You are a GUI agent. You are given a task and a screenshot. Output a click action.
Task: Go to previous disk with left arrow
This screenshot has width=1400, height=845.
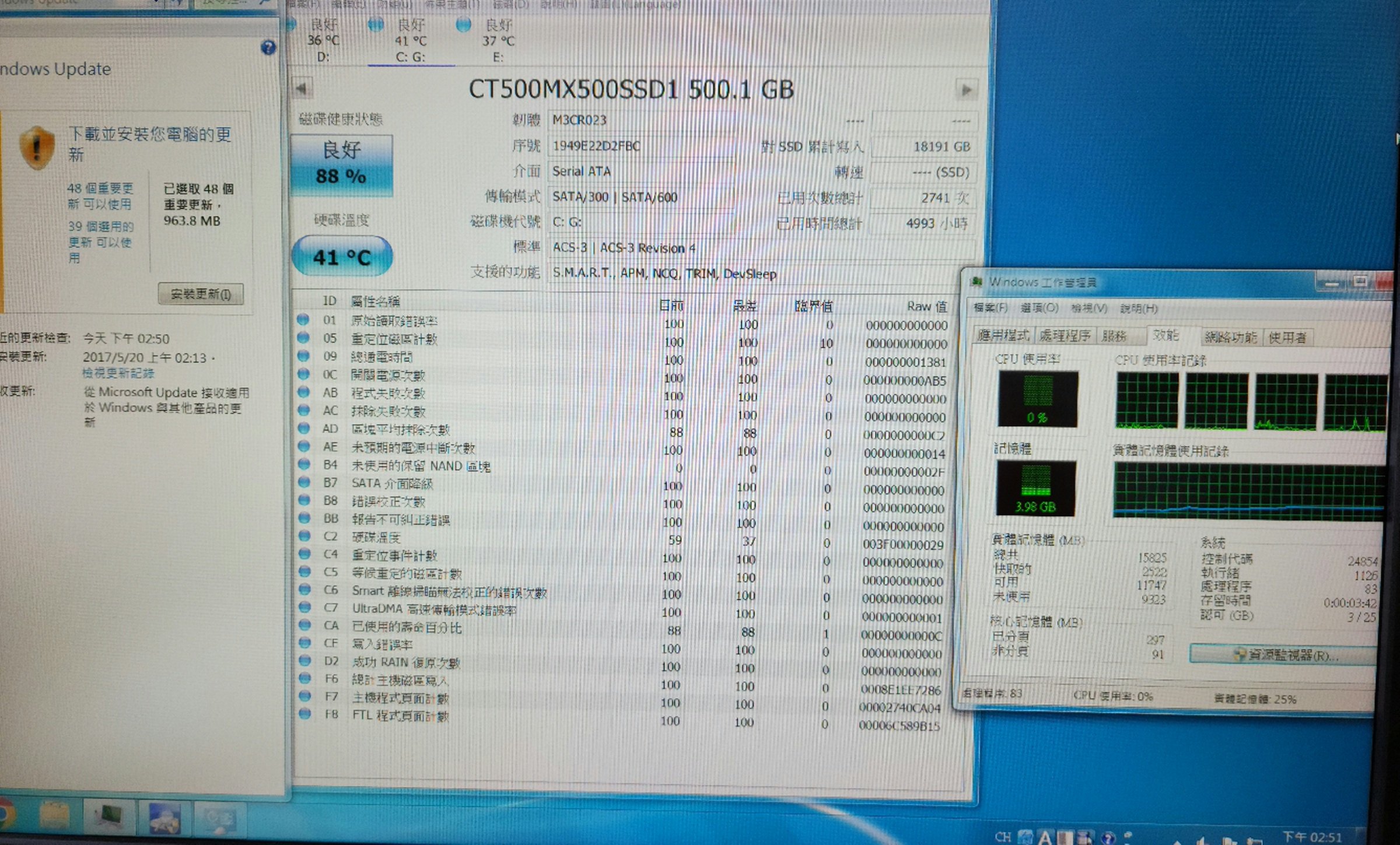point(302,89)
